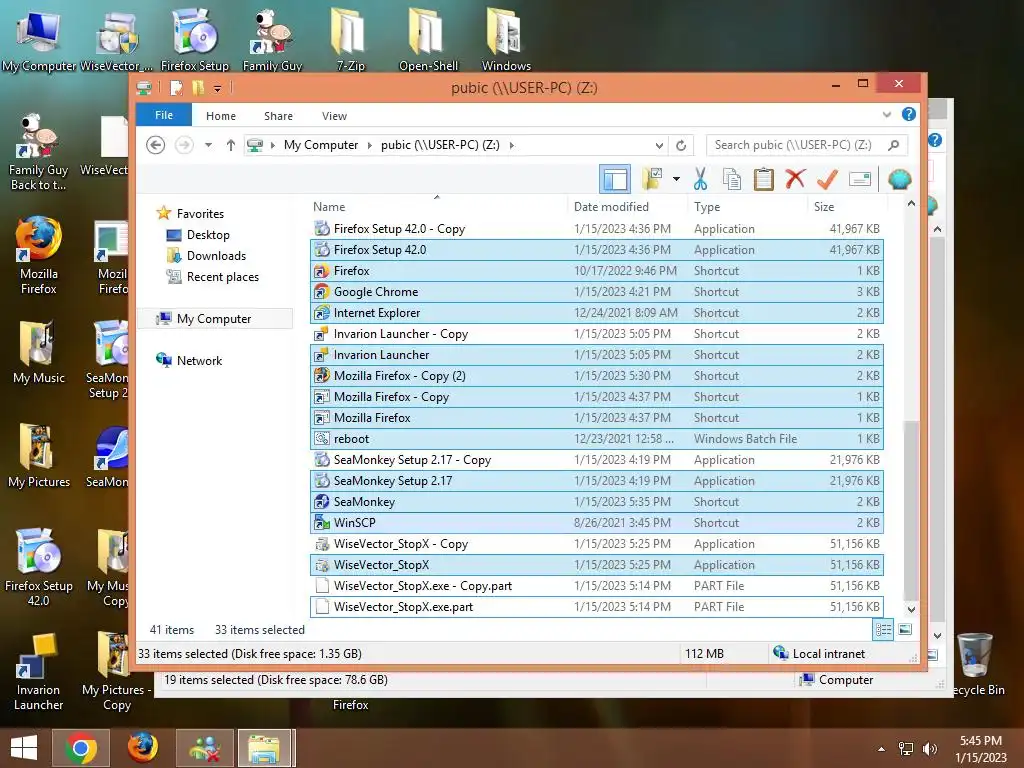
Task: Click the teal shell Classic Explorer settings icon
Action: (899, 179)
